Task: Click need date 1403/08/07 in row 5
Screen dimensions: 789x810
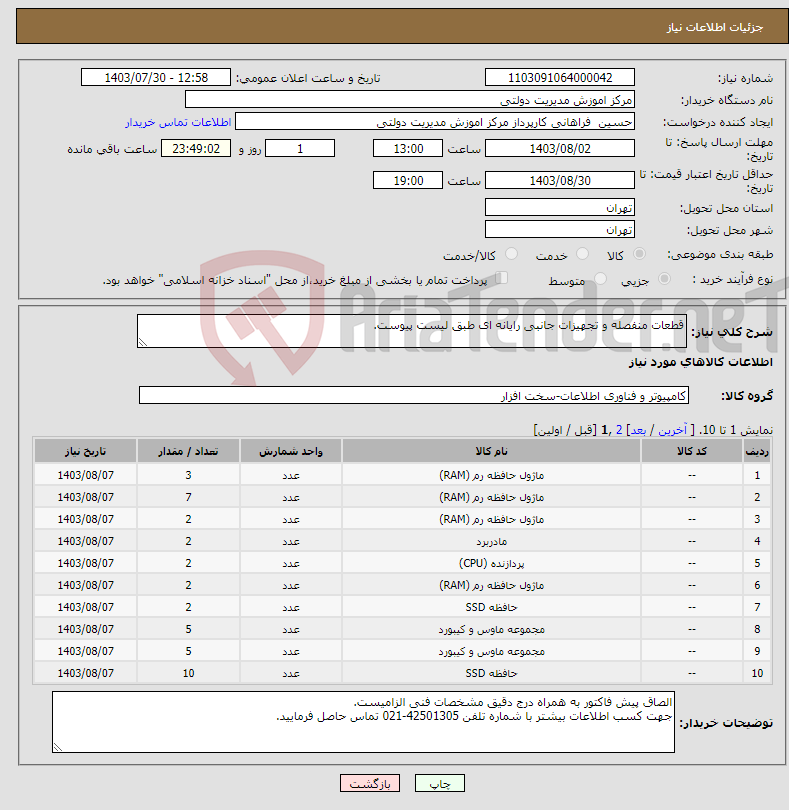Action: coord(85,564)
